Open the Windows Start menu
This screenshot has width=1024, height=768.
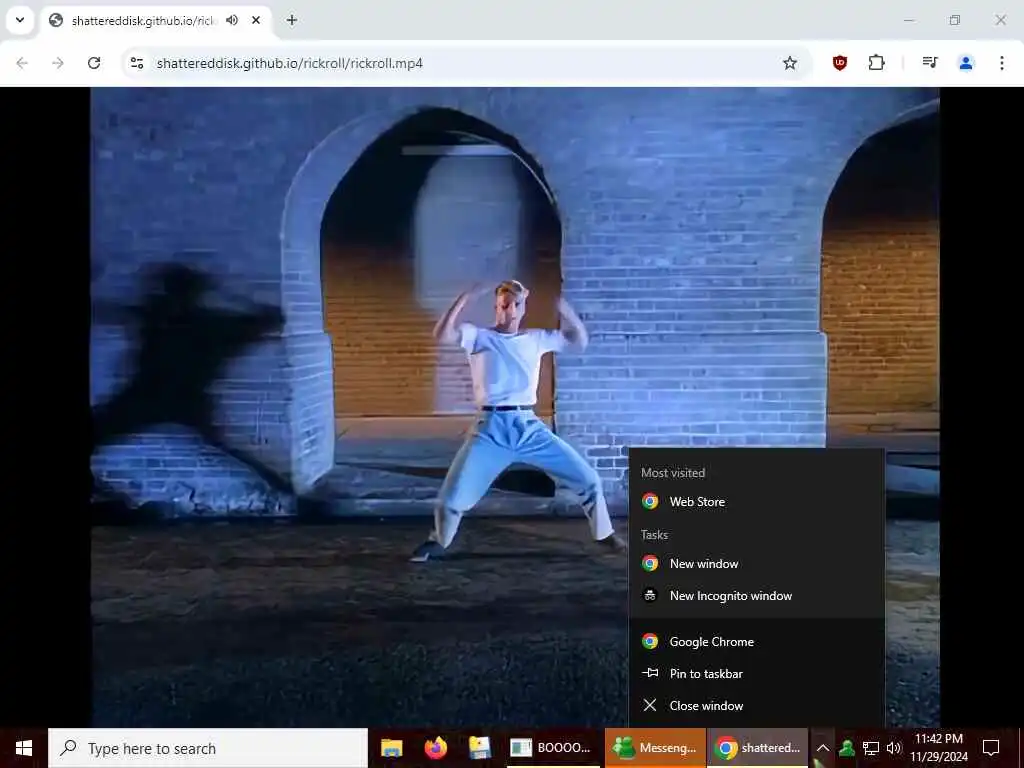24,748
